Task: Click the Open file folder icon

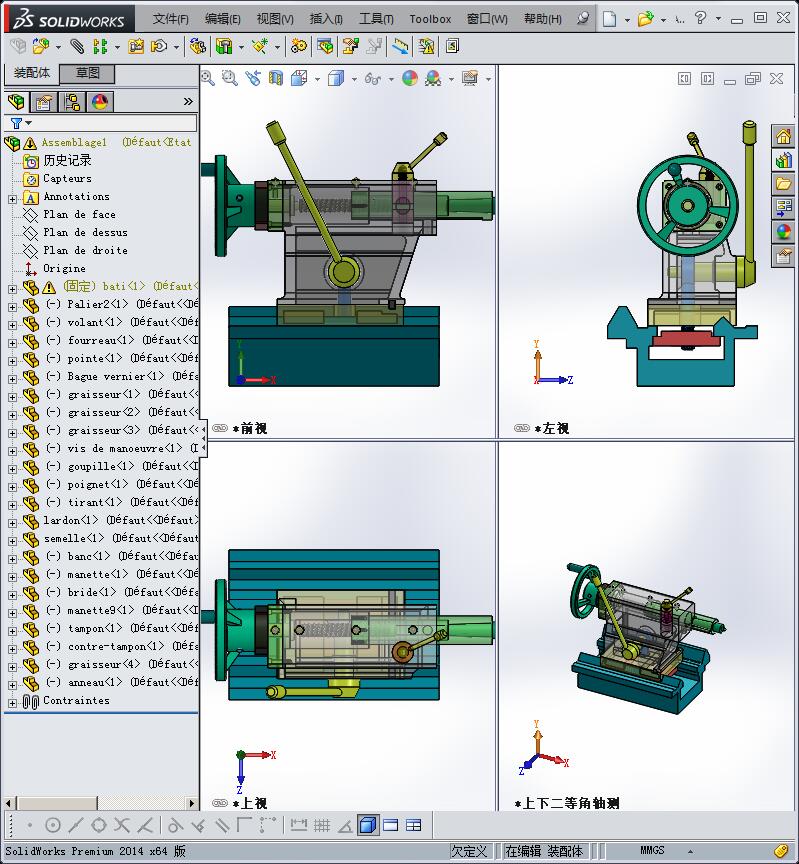Action: pyautogui.click(x=645, y=19)
